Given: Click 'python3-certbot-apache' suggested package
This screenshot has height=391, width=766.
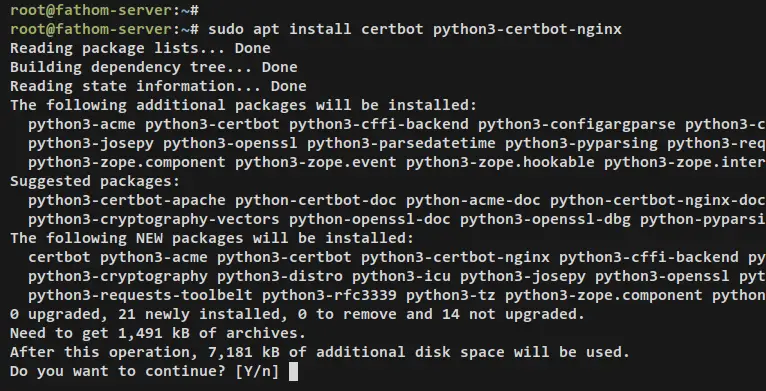Looking at the screenshot, I should point(127,200).
